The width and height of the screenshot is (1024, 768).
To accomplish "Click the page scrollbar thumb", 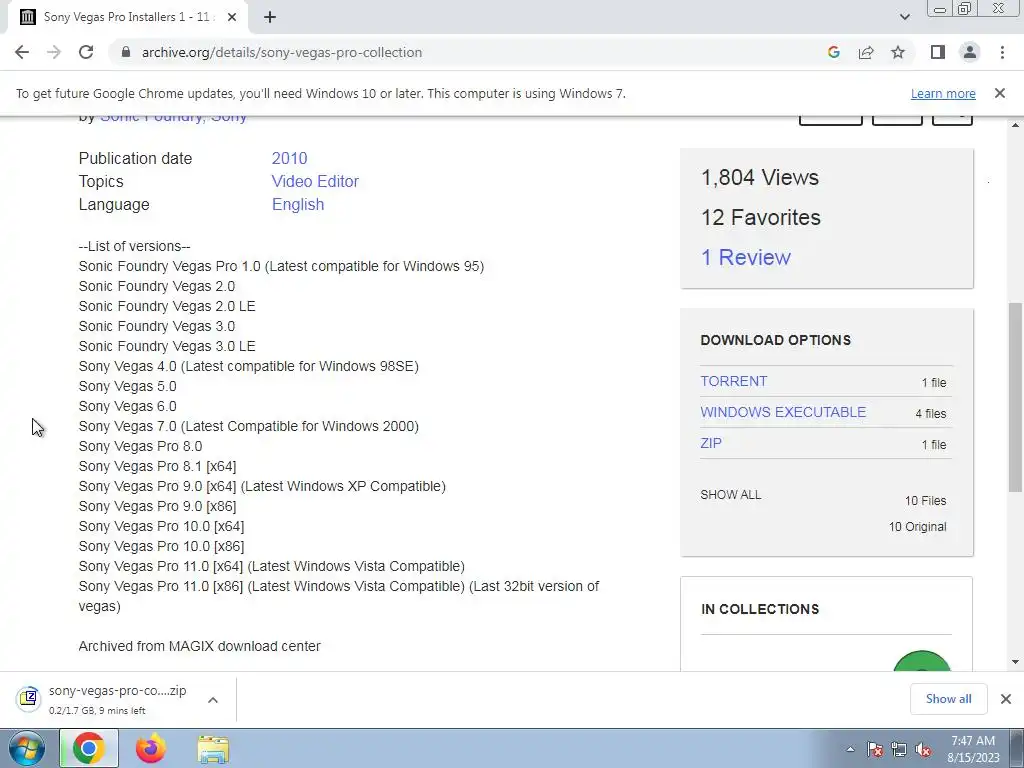I will pyautogui.click(x=1015, y=397).
